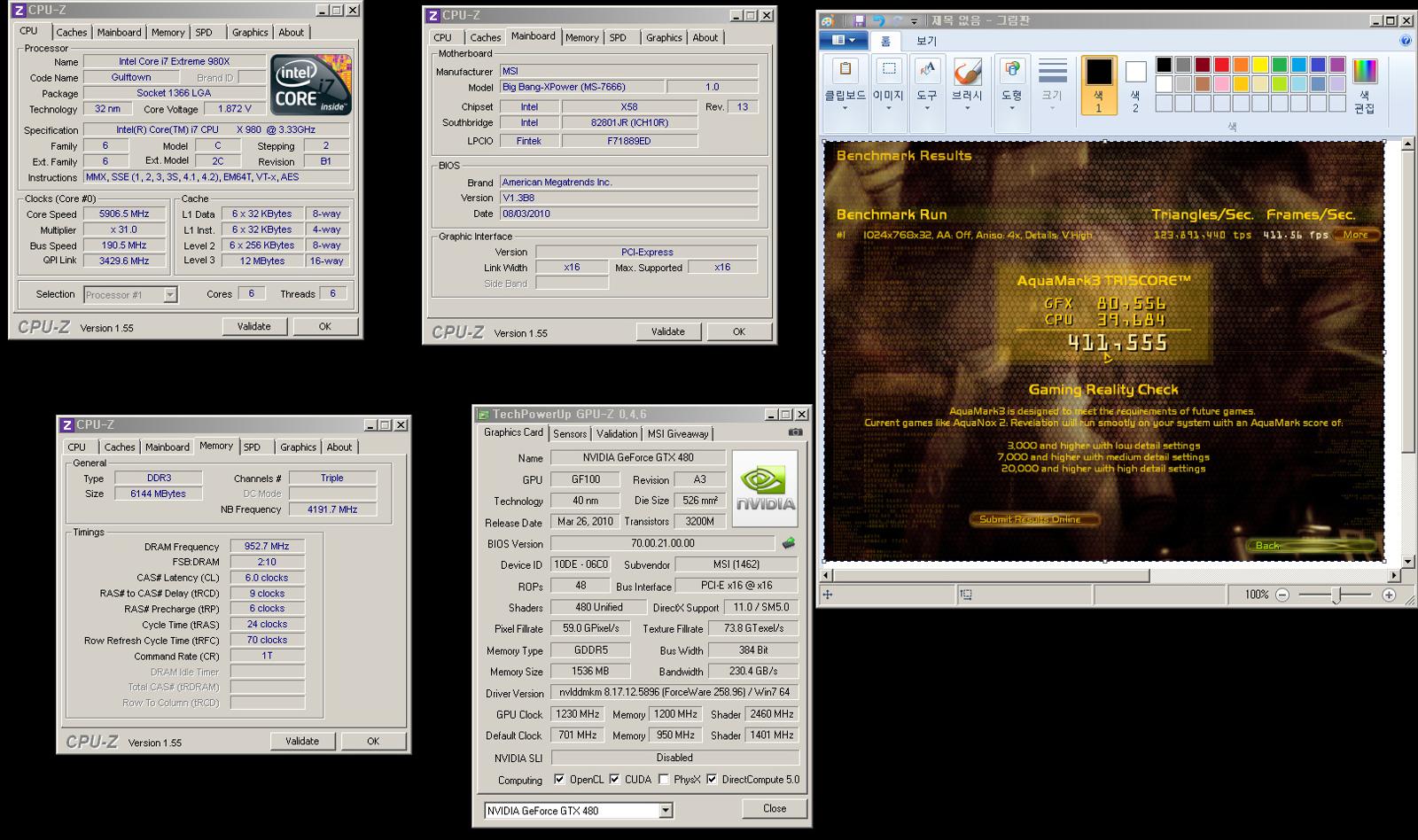Expand the dropdown arrow under 도형 in Paint
The height and width of the screenshot is (840, 1418).
(1011, 108)
